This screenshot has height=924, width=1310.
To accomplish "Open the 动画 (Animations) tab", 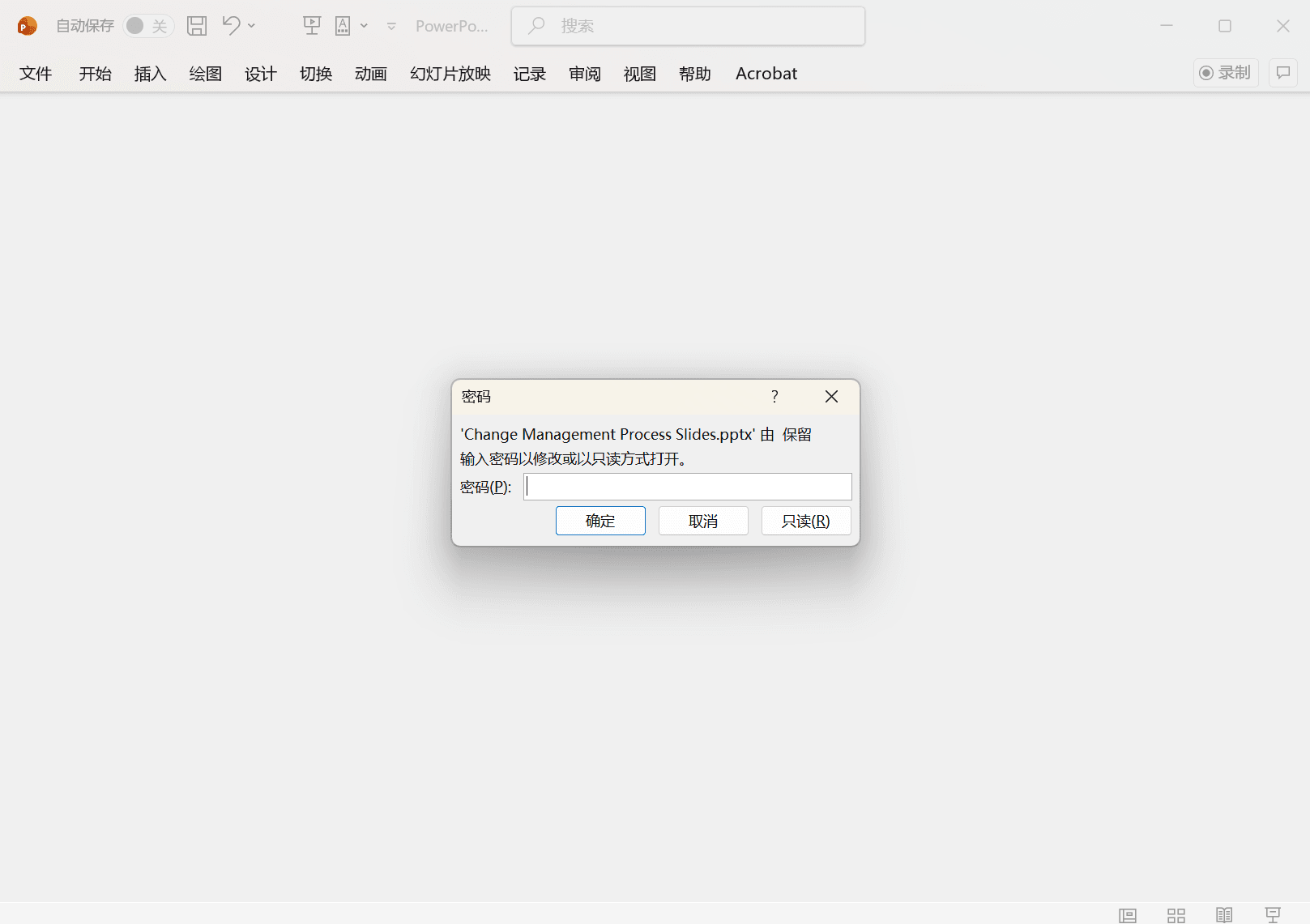I will click(371, 74).
